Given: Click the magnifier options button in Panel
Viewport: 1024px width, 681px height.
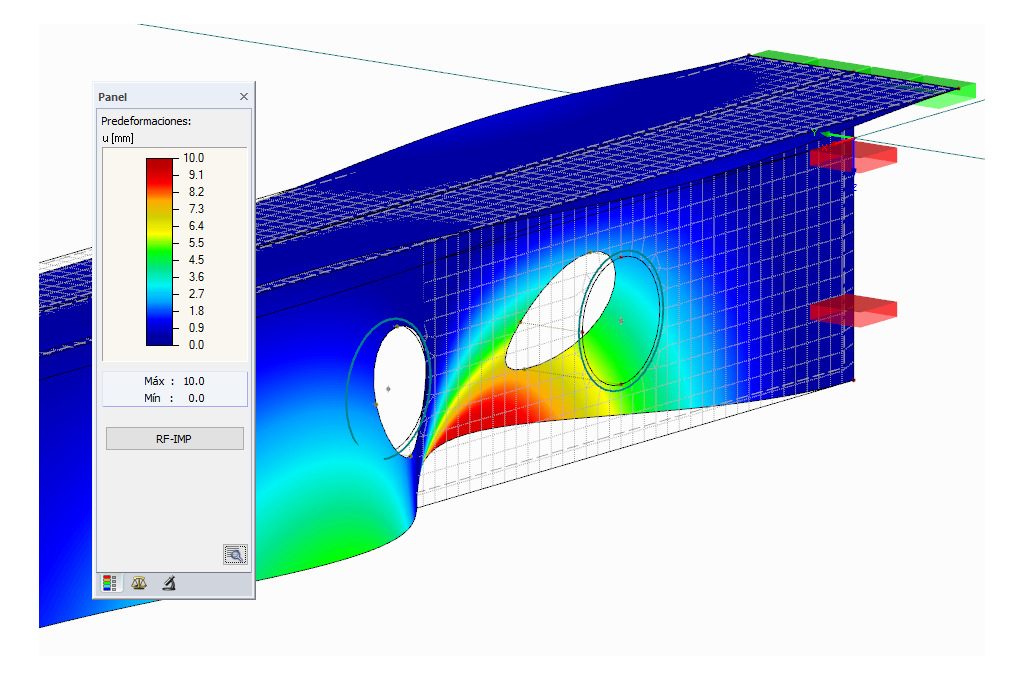Looking at the screenshot, I should [235, 554].
